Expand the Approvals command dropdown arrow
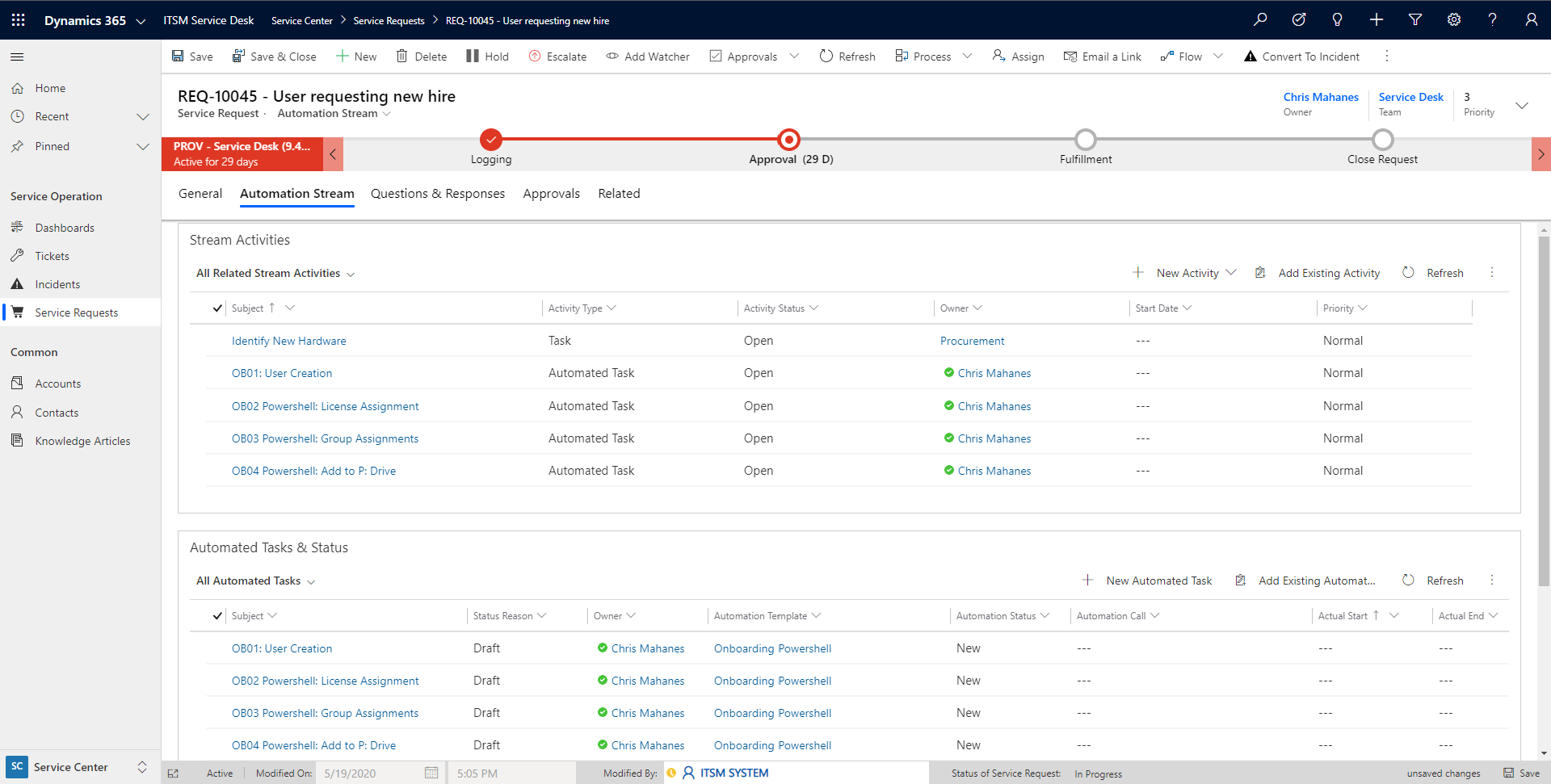The image size is (1551, 784). [x=794, y=57]
